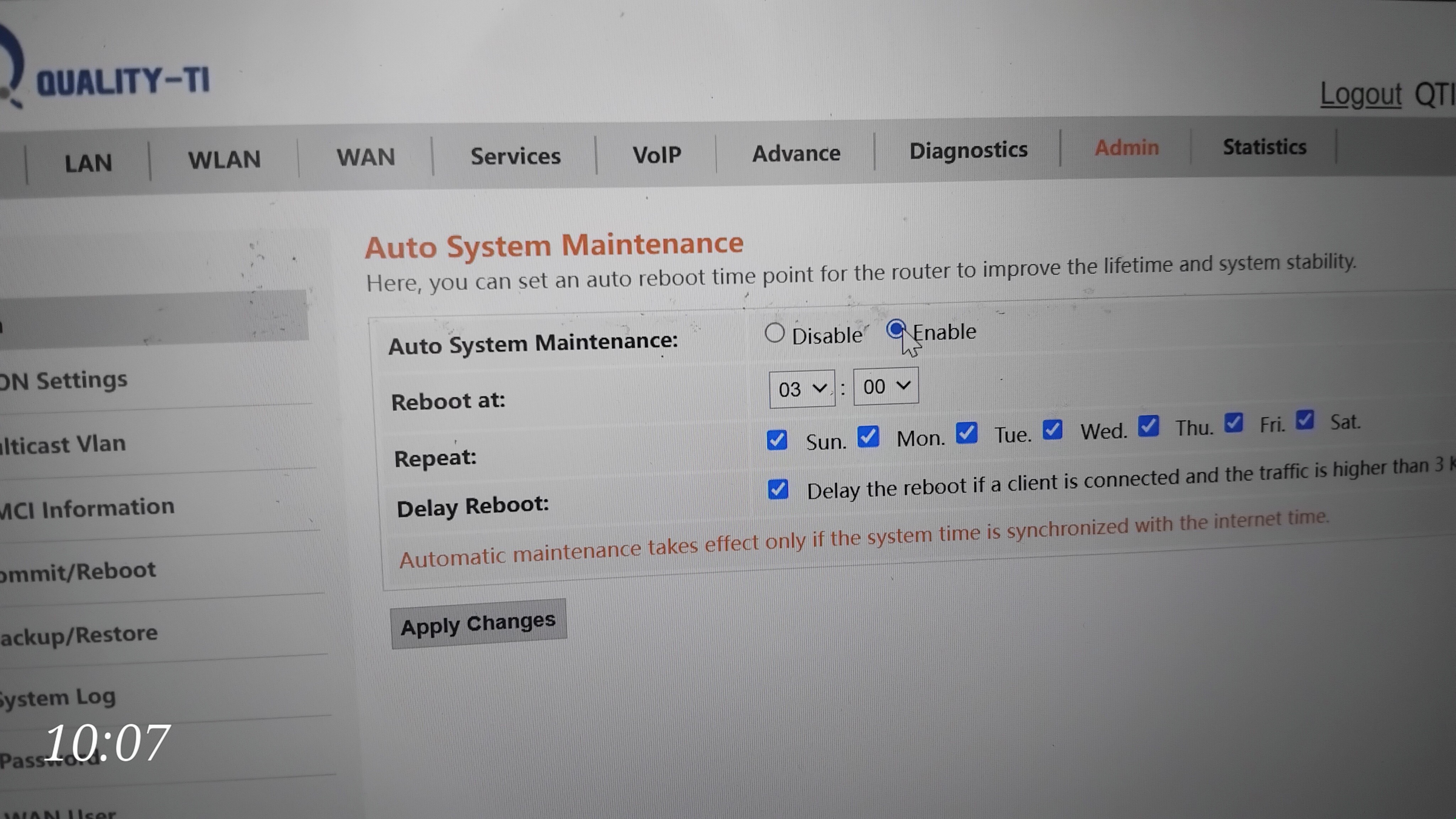Switch to the WLAN tab
Image resolution: width=1456 pixels, height=819 pixels.
point(224,160)
